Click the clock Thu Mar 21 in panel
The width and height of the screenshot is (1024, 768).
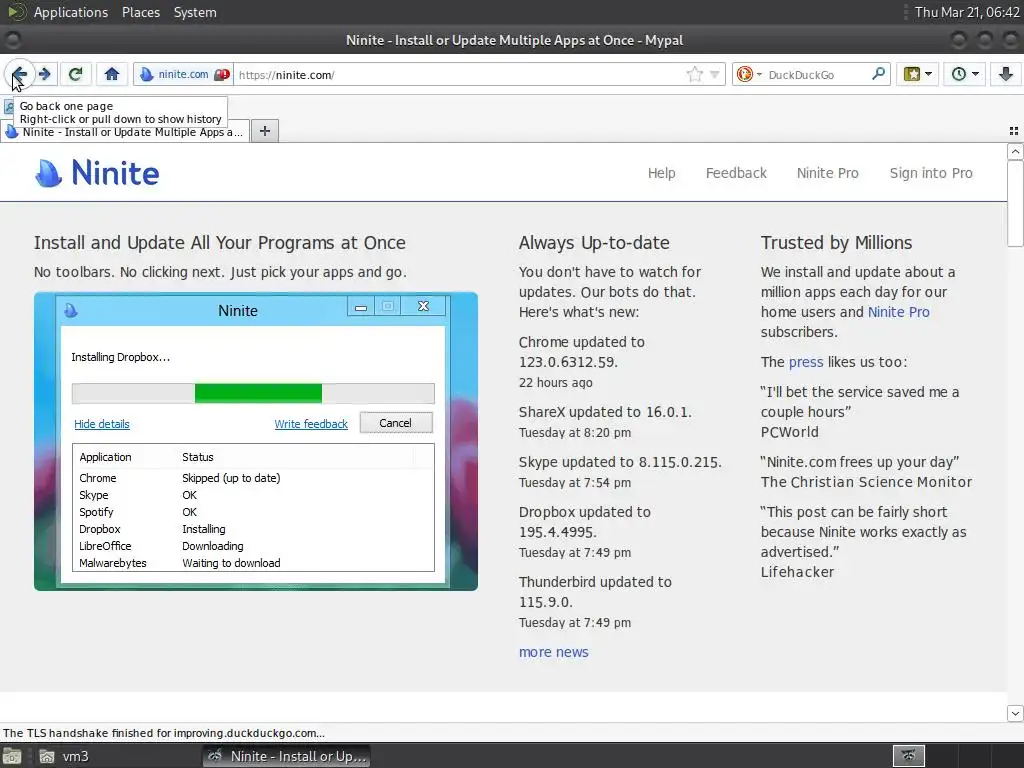[967, 12]
